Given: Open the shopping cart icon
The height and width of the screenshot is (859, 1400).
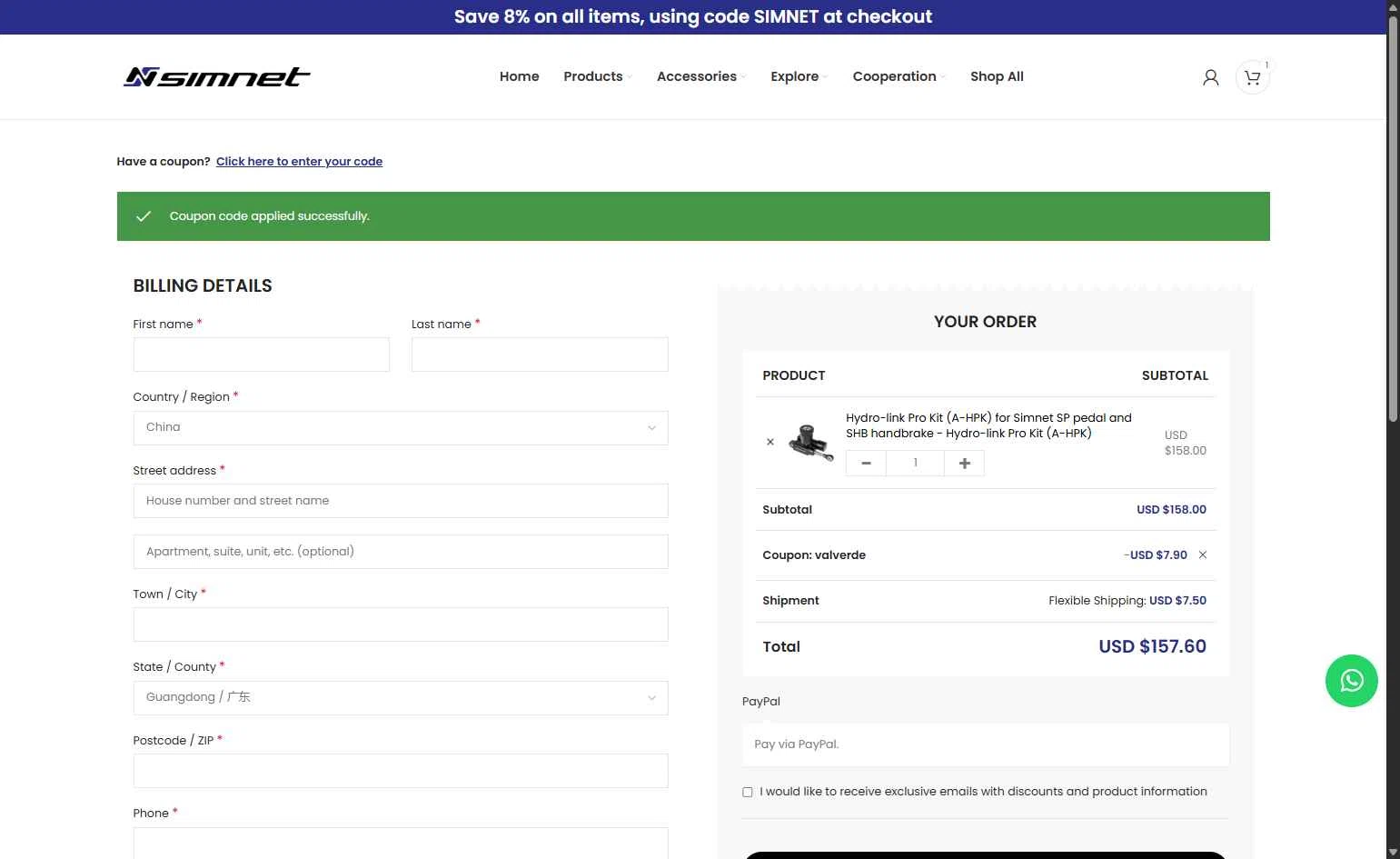Looking at the screenshot, I should coord(1253,77).
